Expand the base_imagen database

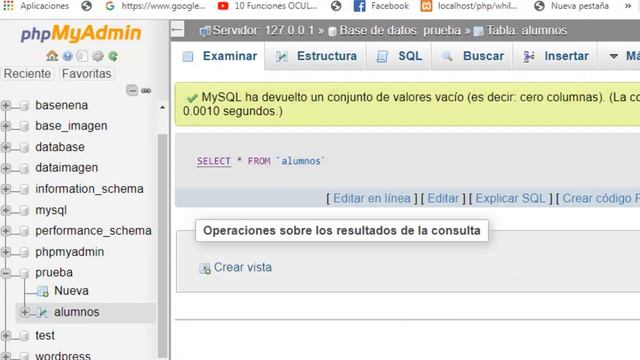(x=6, y=126)
